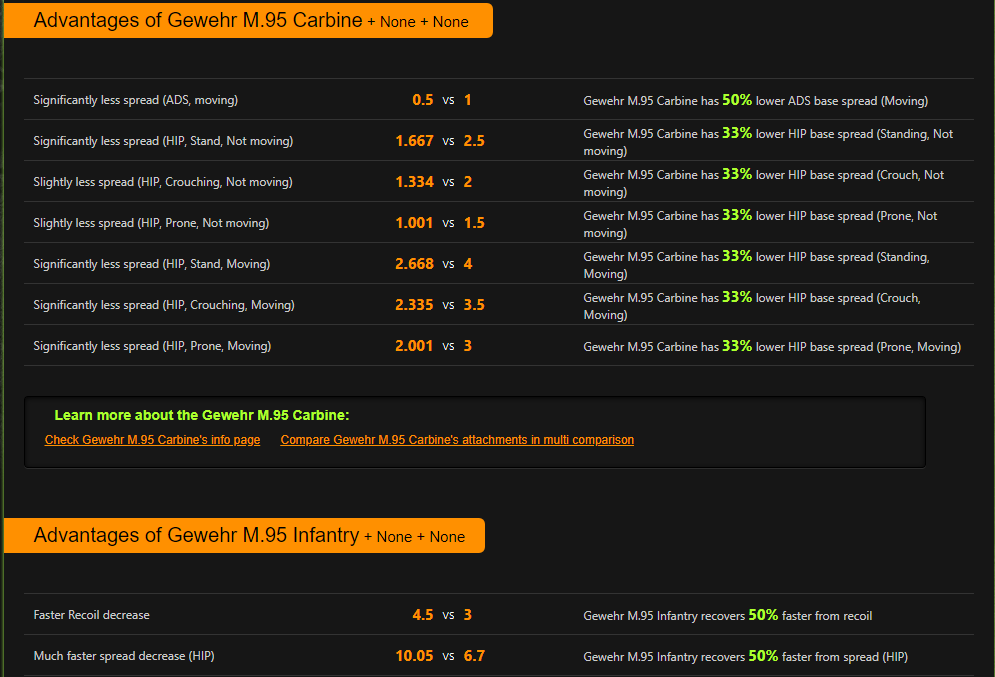This screenshot has width=995, height=677.
Task: Click the 'Faster Recoil decrease' row label
Action: pyautogui.click(x=91, y=615)
